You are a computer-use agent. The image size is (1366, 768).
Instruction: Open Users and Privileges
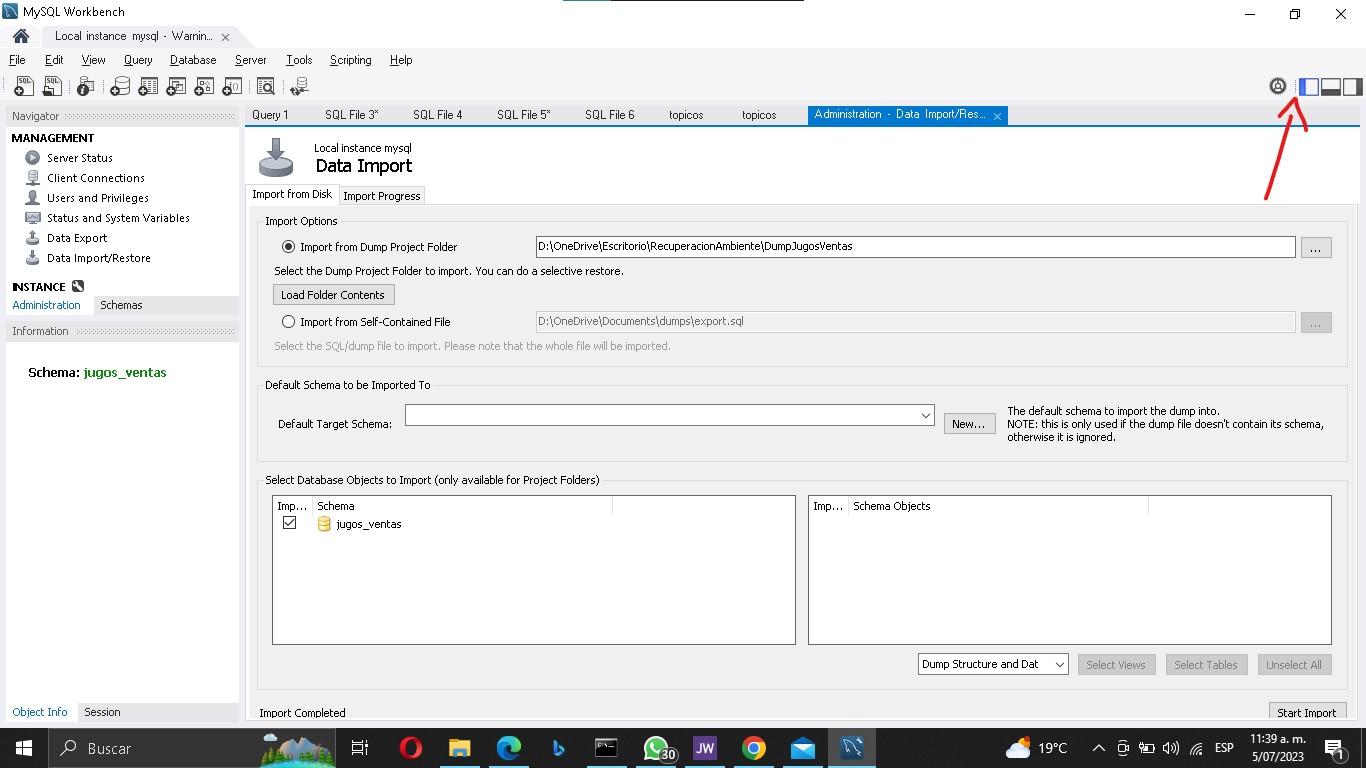click(x=98, y=198)
